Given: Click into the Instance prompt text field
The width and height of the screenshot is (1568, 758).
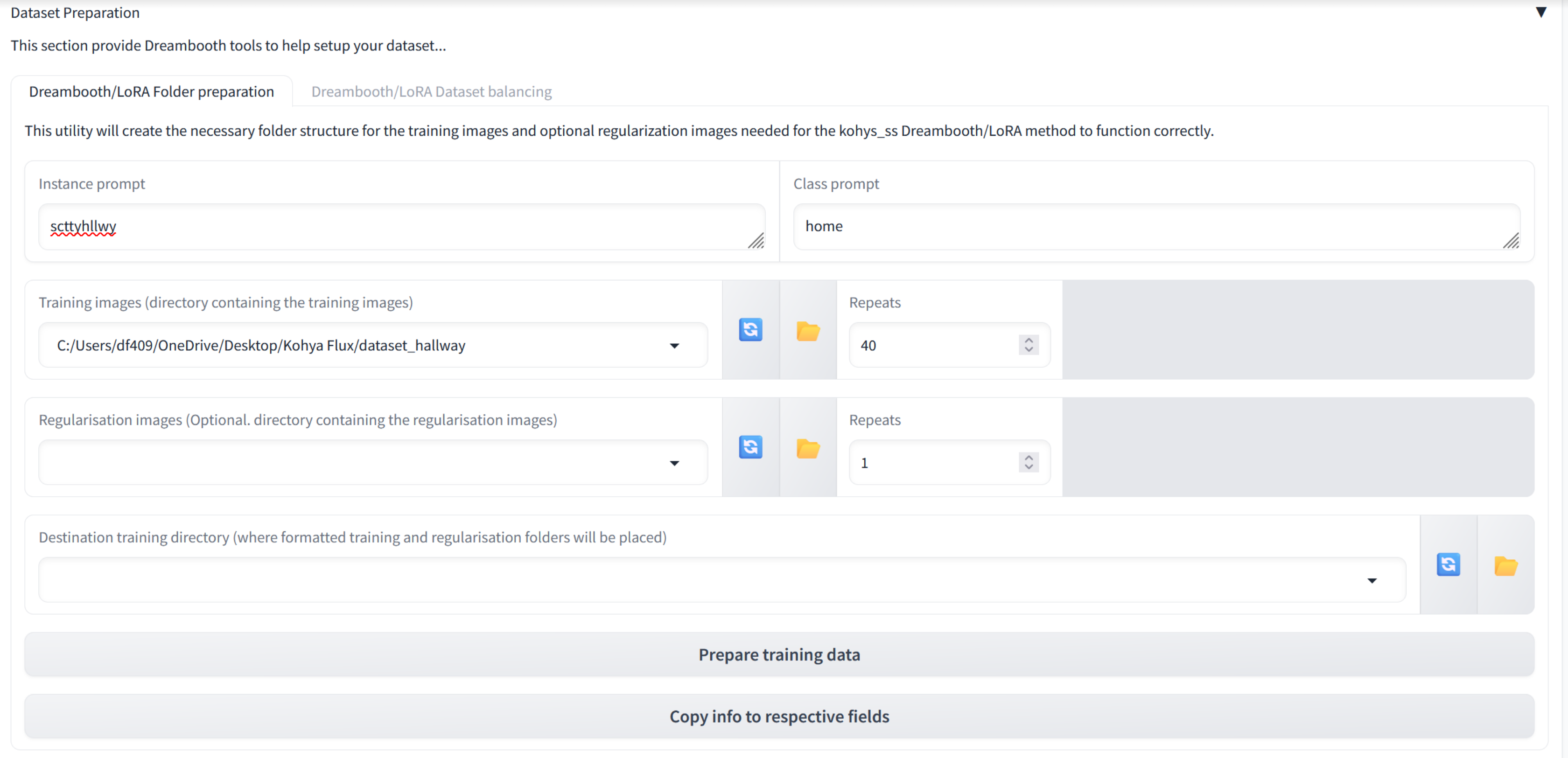Looking at the screenshot, I should 390,226.
